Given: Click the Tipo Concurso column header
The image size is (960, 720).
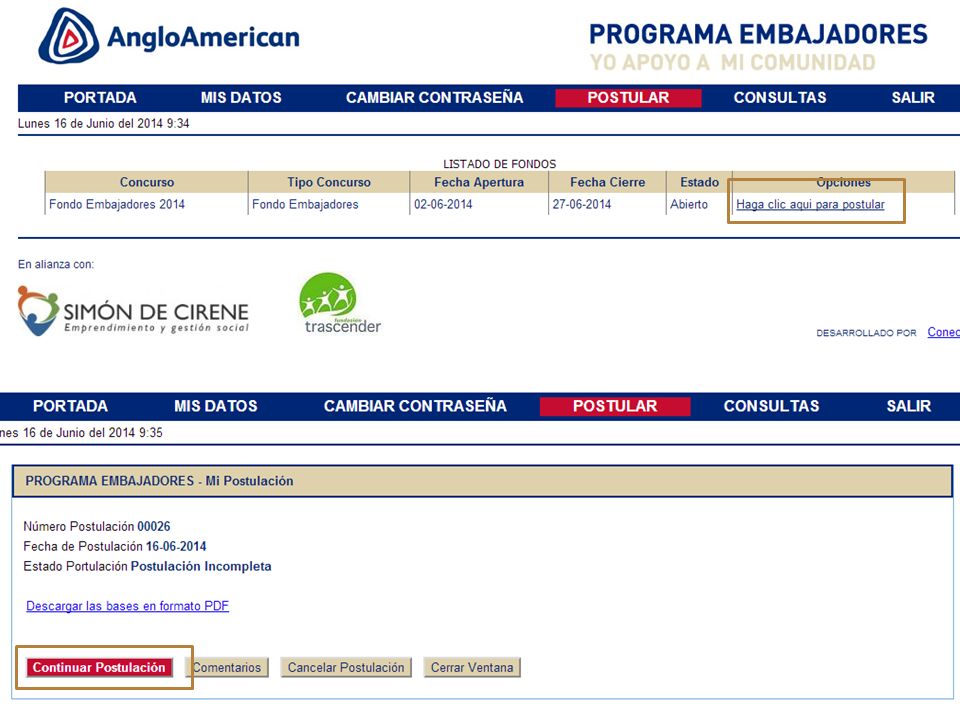Looking at the screenshot, I should [329, 182].
